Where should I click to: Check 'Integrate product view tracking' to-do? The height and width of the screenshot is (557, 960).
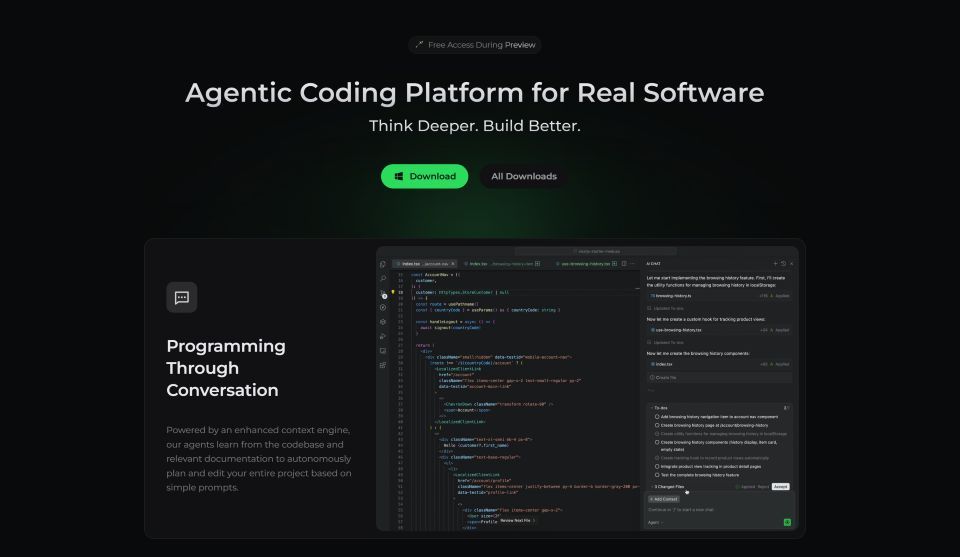click(657, 466)
